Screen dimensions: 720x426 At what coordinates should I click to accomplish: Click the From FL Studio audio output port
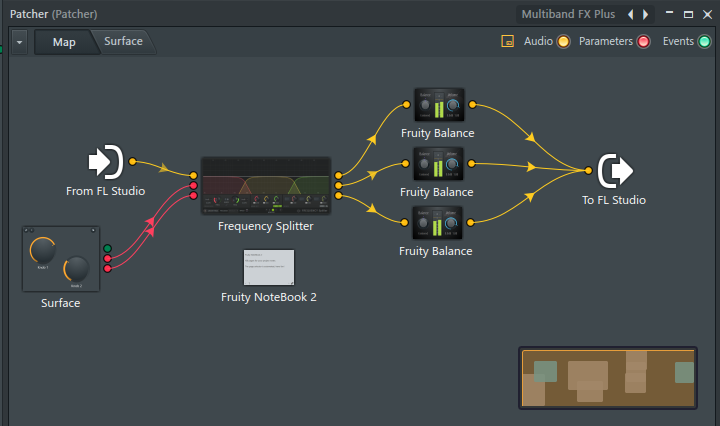pos(133,161)
